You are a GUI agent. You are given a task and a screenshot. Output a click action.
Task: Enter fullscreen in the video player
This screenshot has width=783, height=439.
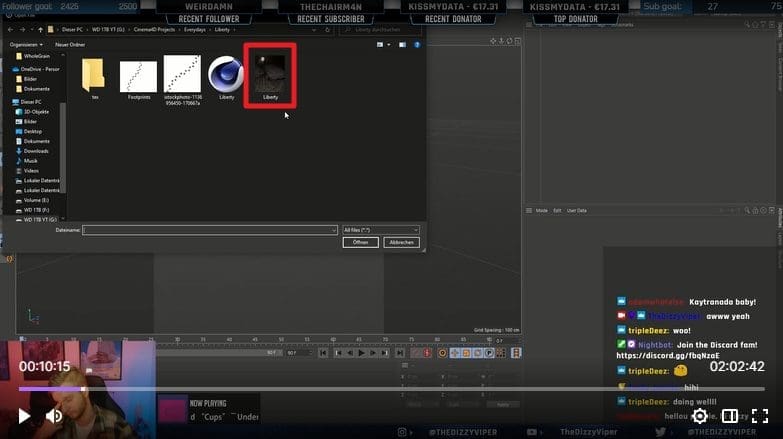click(760, 416)
